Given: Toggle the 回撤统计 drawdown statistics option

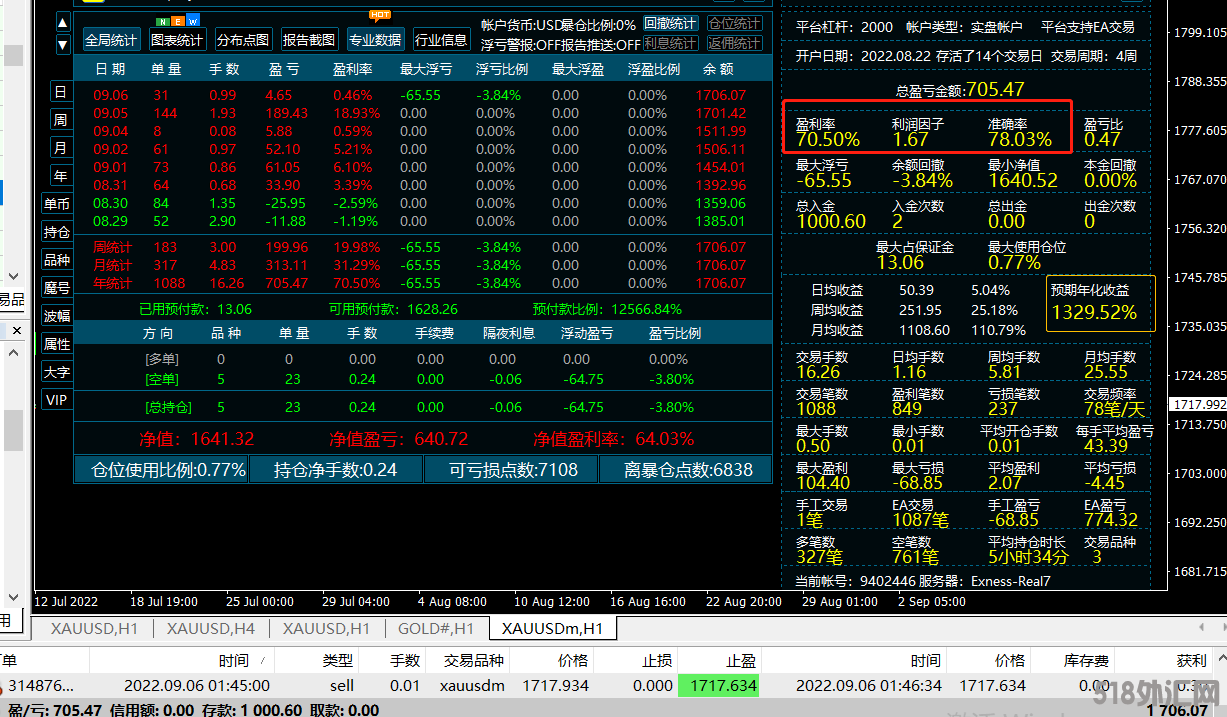Looking at the screenshot, I should [x=670, y=24].
